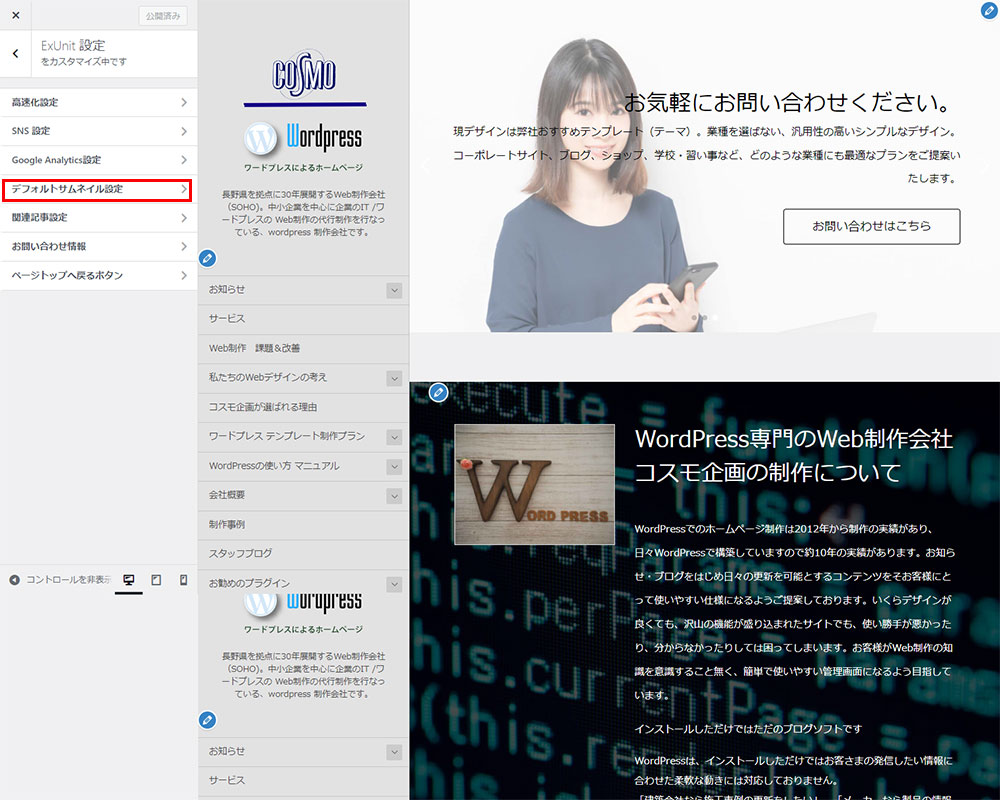Expand the お知らせ submenu arrow
The width and height of the screenshot is (1000, 800).
[394, 290]
